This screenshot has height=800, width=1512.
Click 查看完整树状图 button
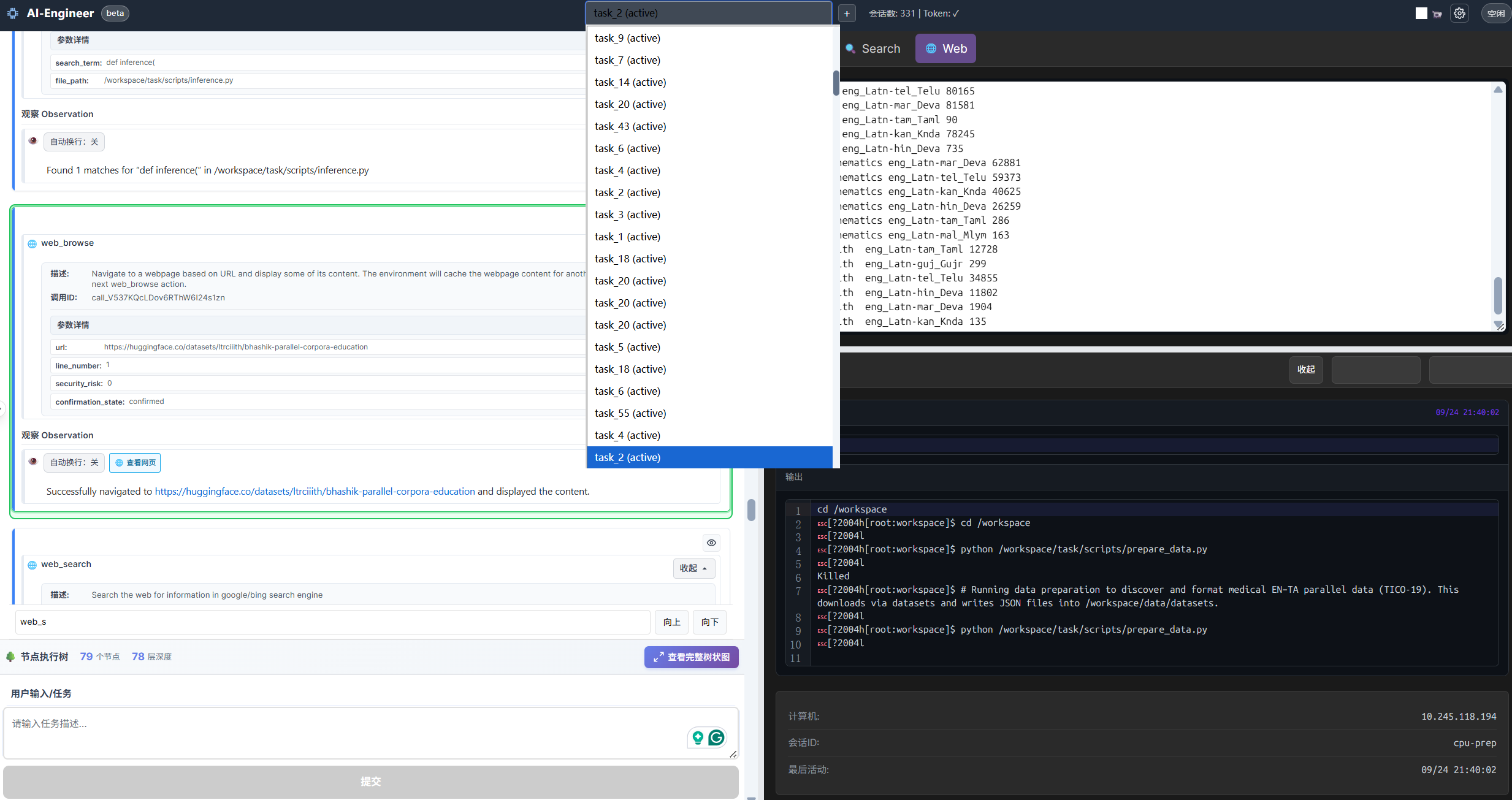click(x=691, y=657)
